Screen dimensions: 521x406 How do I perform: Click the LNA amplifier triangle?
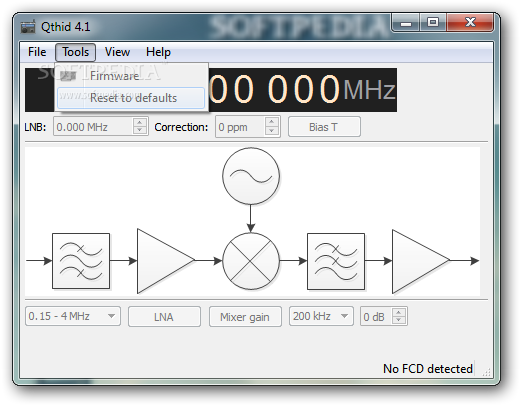tap(160, 261)
